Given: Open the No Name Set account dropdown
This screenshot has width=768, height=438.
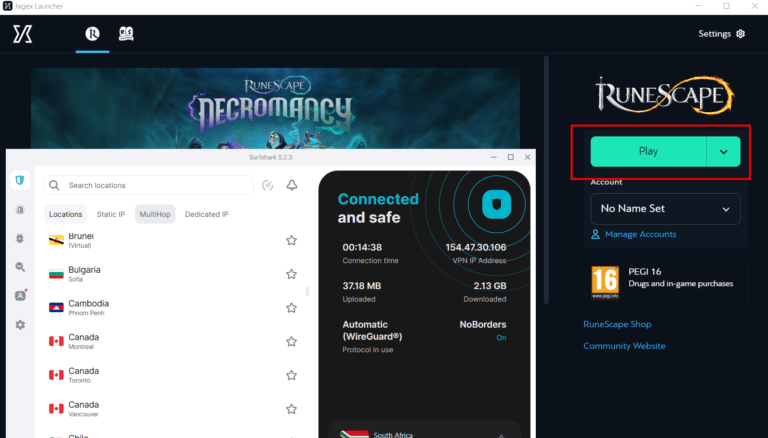Looking at the screenshot, I should pos(665,209).
